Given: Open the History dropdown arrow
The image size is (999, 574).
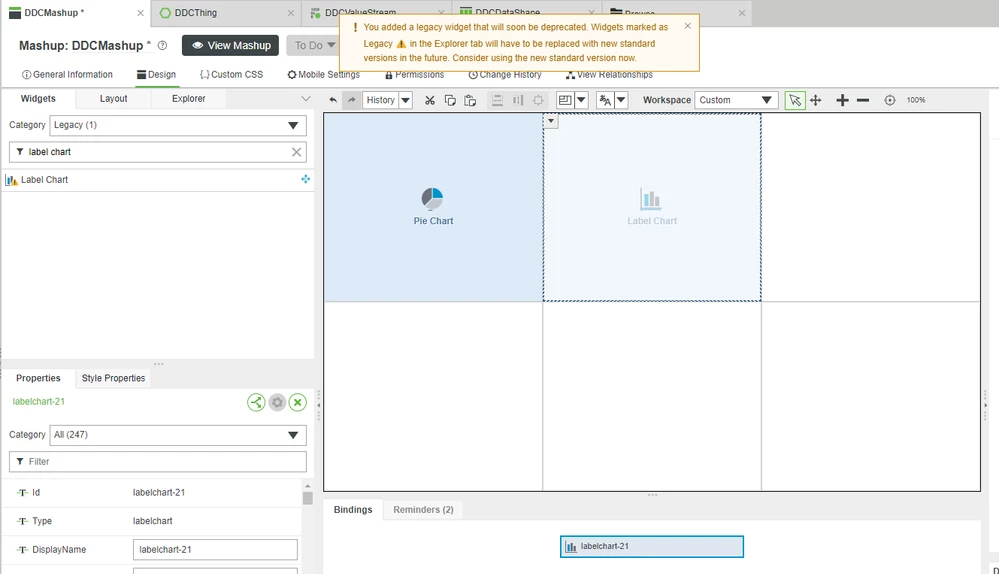Looking at the screenshot, I should click(405, 100).
